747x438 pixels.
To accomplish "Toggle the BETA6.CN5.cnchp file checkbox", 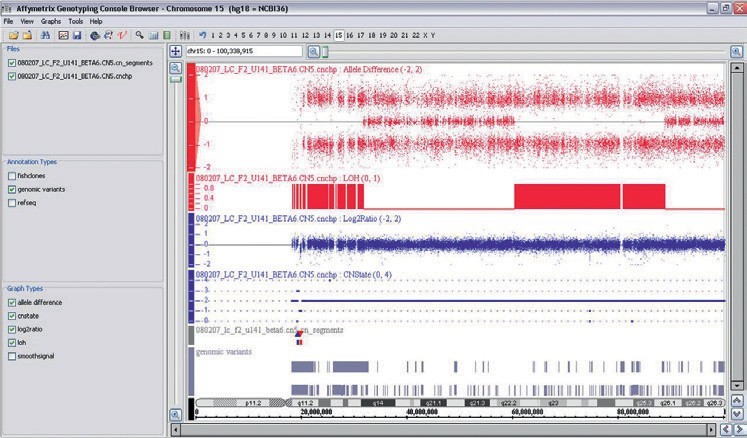I will click(12, 76).
